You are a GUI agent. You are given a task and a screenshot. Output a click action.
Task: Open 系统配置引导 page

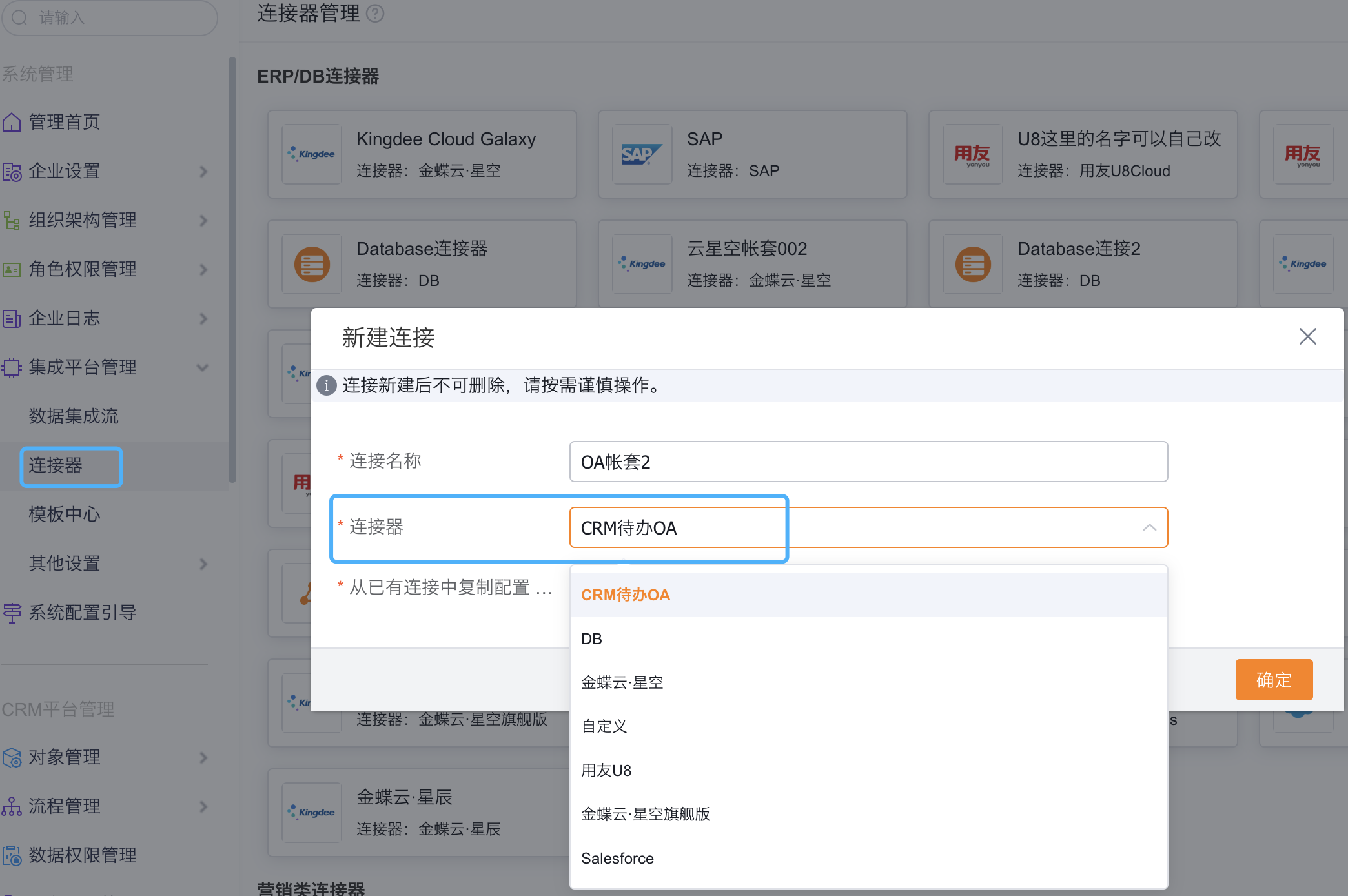click(x=83, y=613)
